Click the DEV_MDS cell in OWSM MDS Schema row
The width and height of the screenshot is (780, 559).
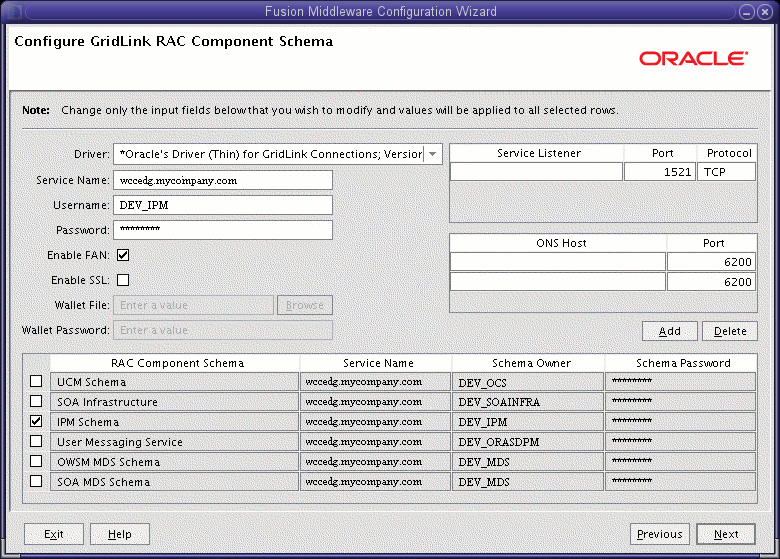(x=528, y=462)
